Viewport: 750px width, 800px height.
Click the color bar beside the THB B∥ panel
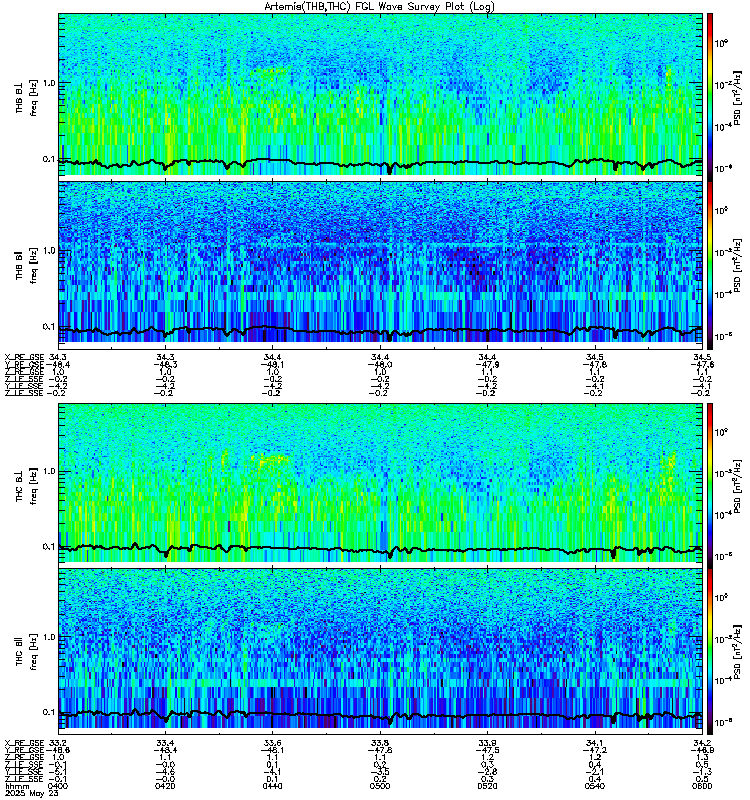710,266
